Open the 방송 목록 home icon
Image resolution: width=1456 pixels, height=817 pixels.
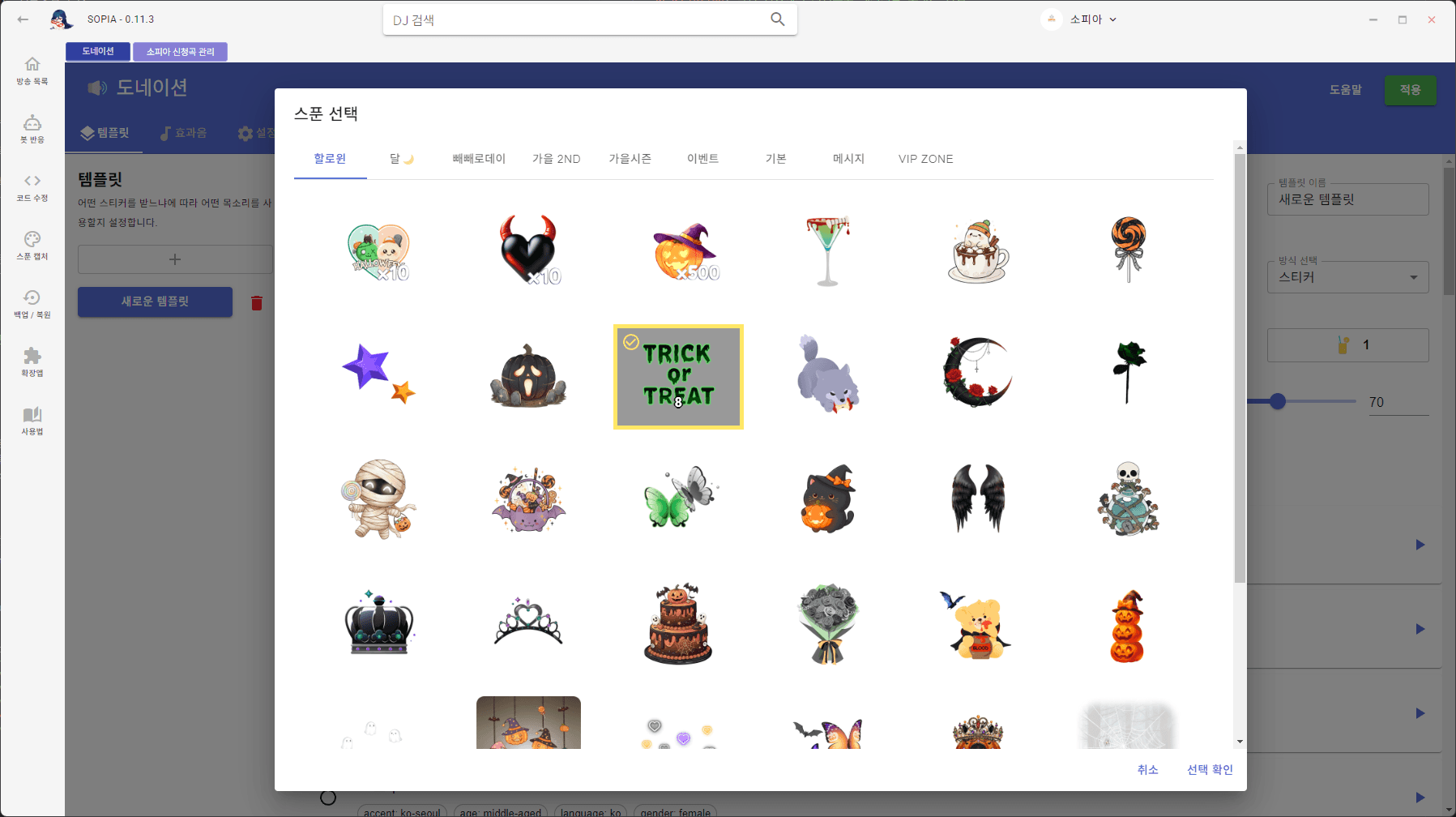pos(32,65)
